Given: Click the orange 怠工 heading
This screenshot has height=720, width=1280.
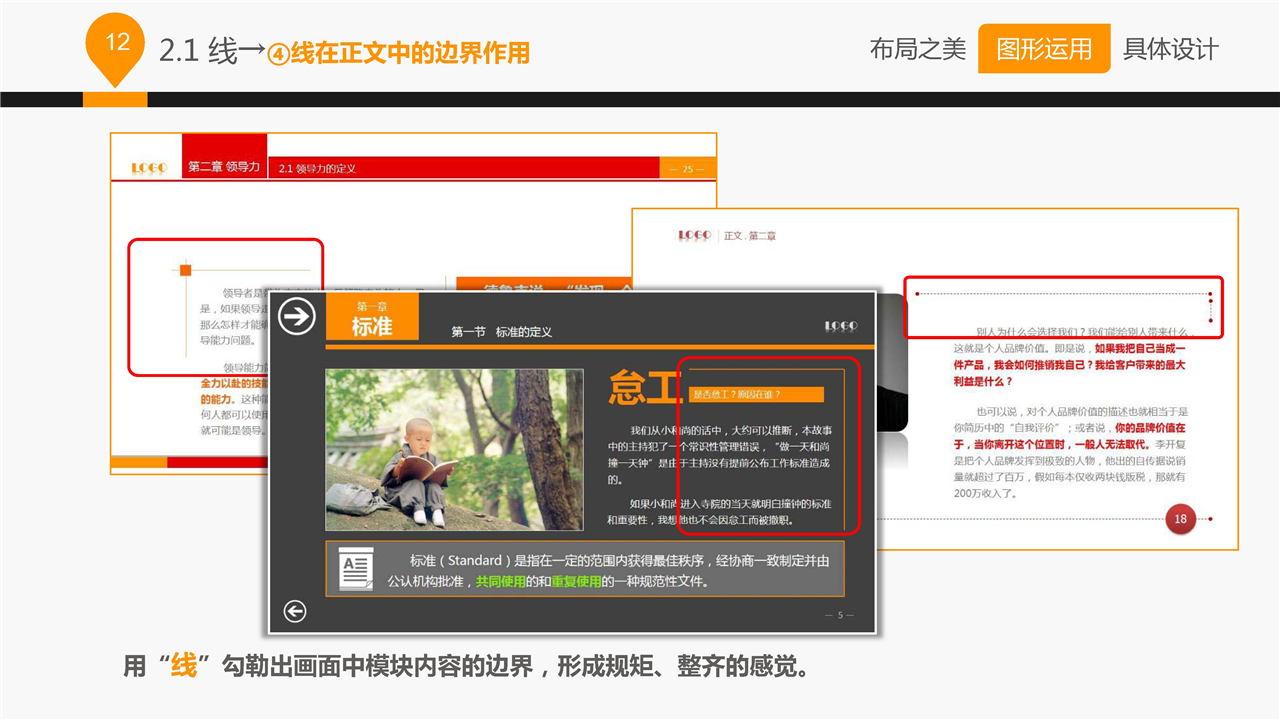Looking at the screenshot, I should coord(644,388).
